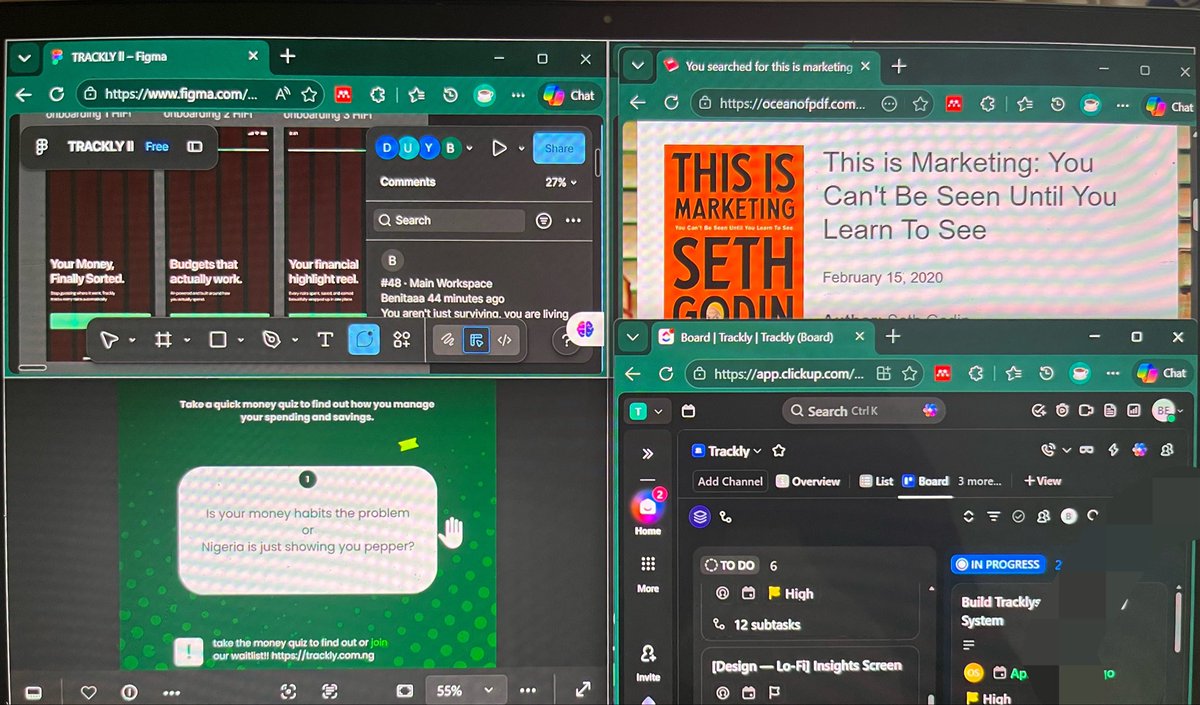Open fullscreen arrow icon in photo viewer
The height and width of the screenshot is (705, 1200).
(583, 690)
